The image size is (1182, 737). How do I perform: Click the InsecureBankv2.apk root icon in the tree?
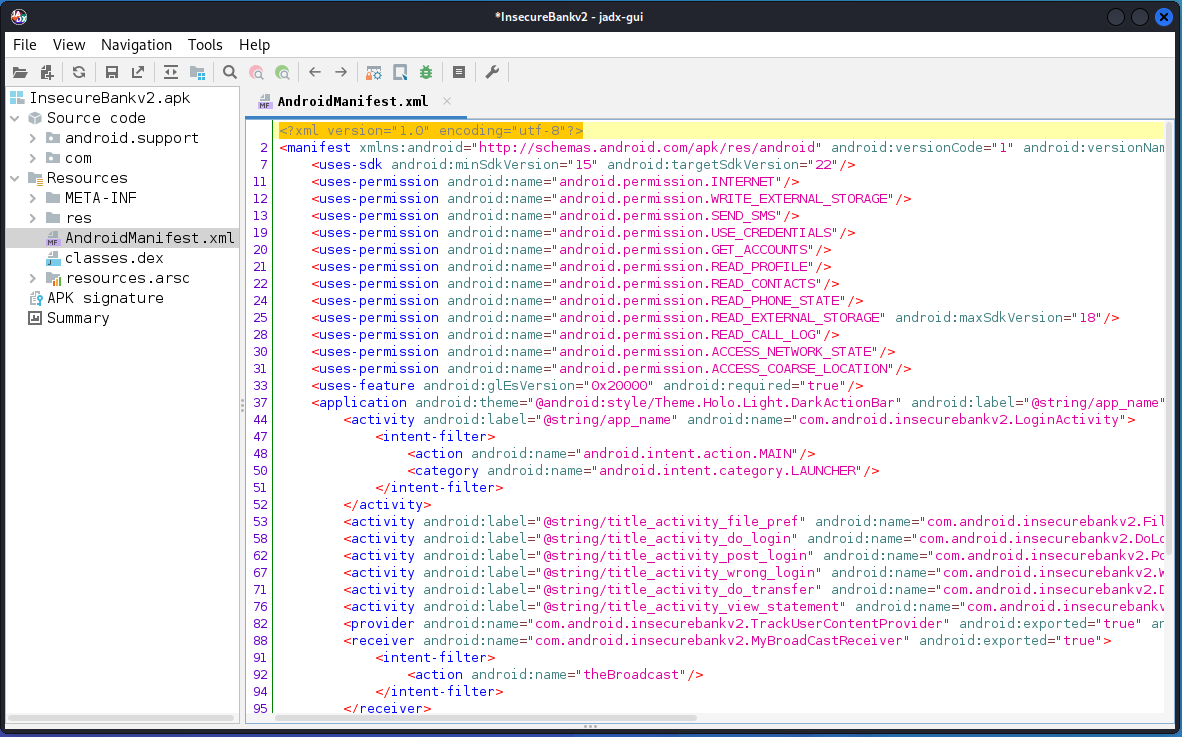coord(17,98)
